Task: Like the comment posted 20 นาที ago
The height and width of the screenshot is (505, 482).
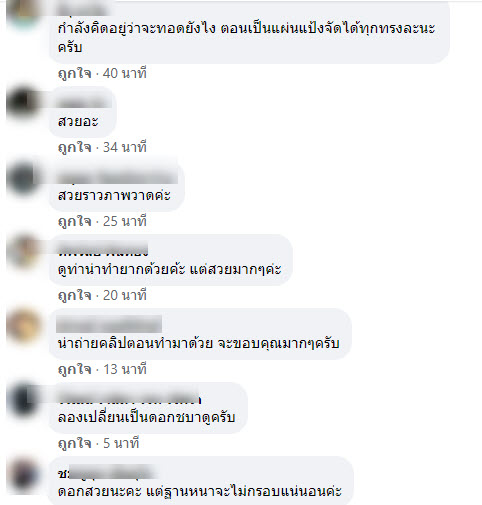Action: (x=75, y=295)
